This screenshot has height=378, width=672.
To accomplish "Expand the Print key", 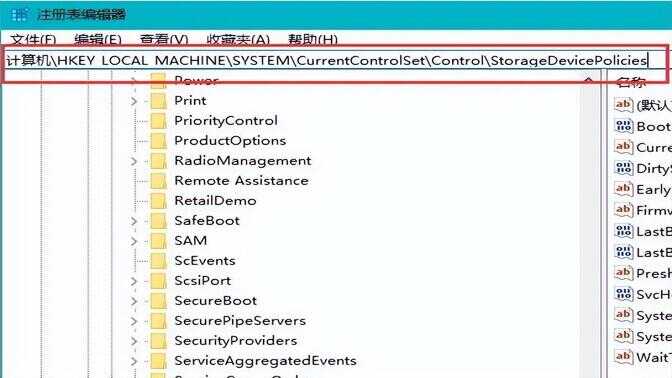I will [x=134, y=101].
